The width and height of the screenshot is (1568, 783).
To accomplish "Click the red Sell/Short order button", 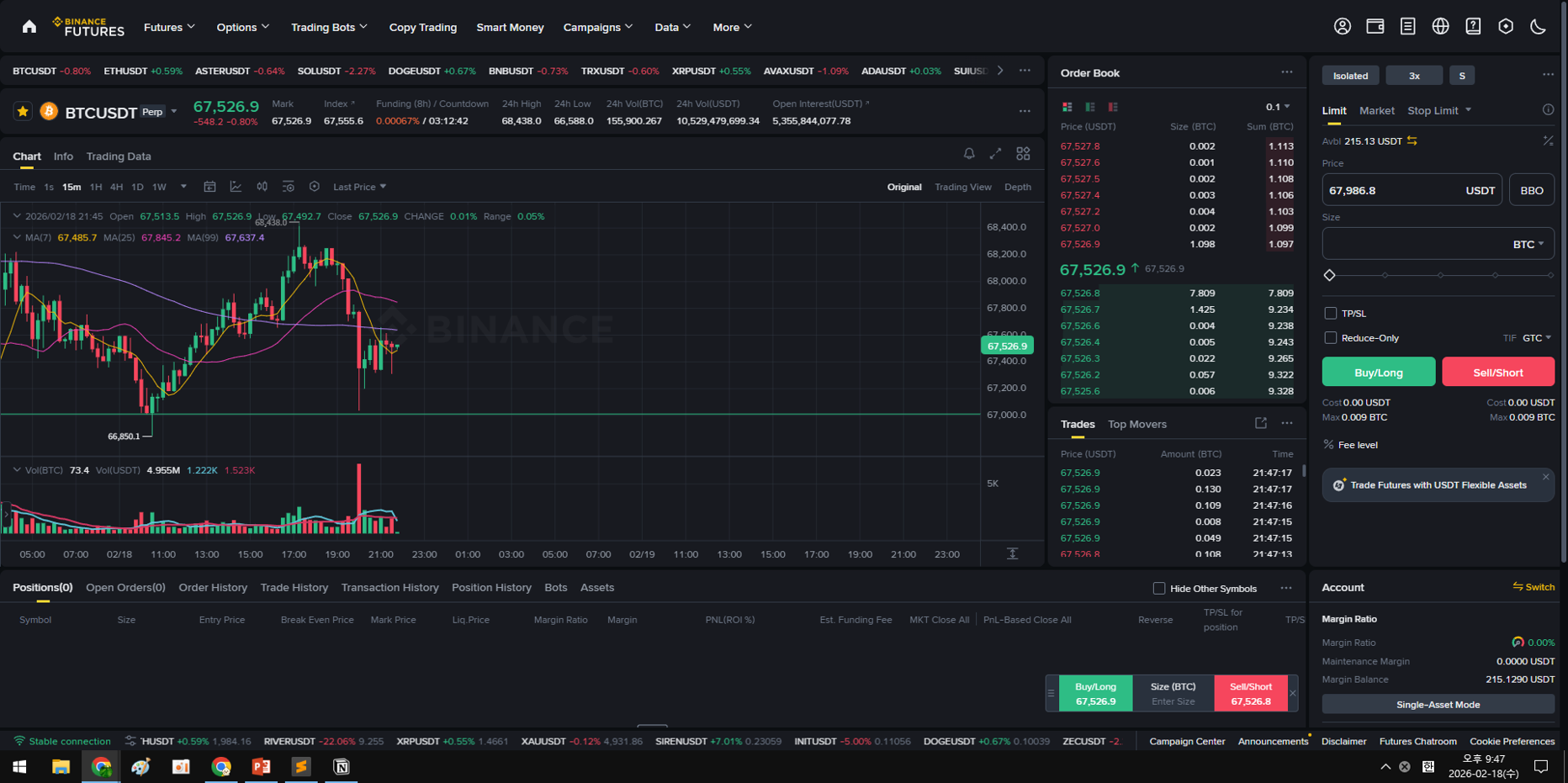I will point(1497,372).
